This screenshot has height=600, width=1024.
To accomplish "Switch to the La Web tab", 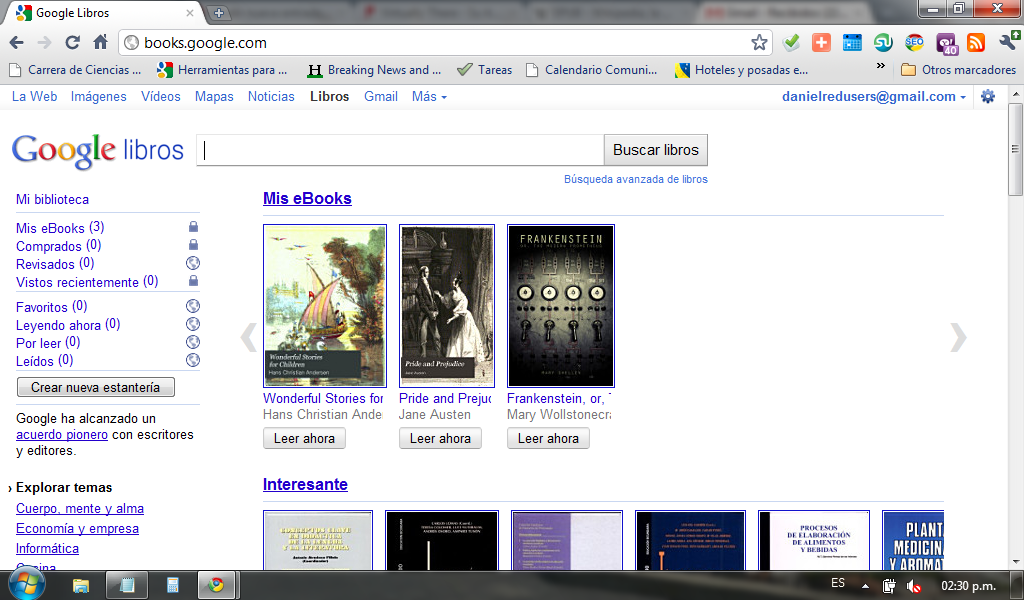I will (35, 97).
